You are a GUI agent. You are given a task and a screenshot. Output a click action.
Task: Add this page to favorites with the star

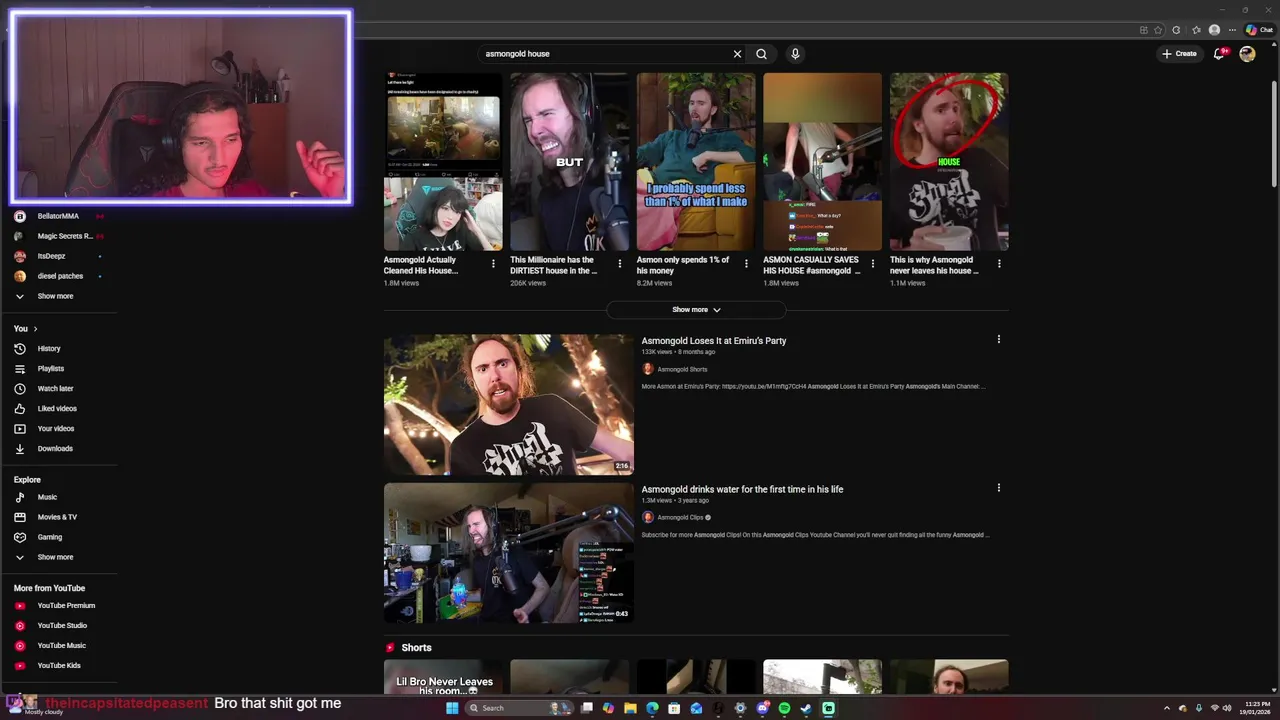pos(1158,30)
